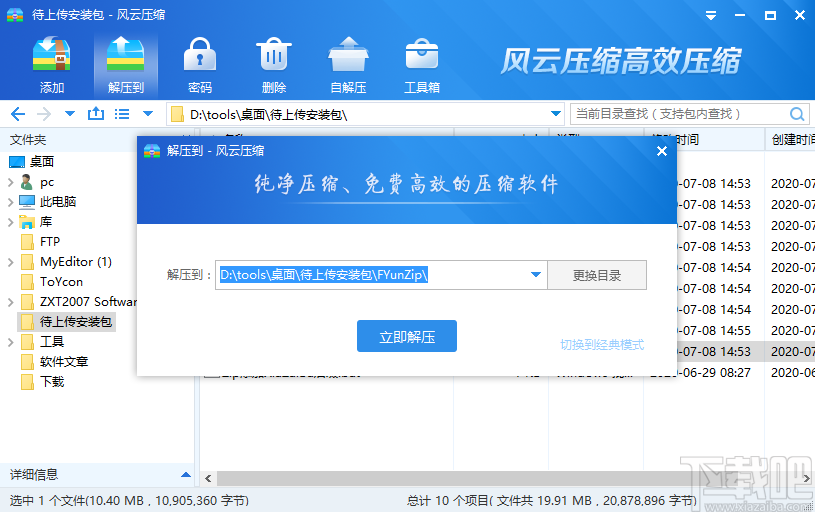Click the 更换目录 button
The image size is (815, 512).
(597, 275)
